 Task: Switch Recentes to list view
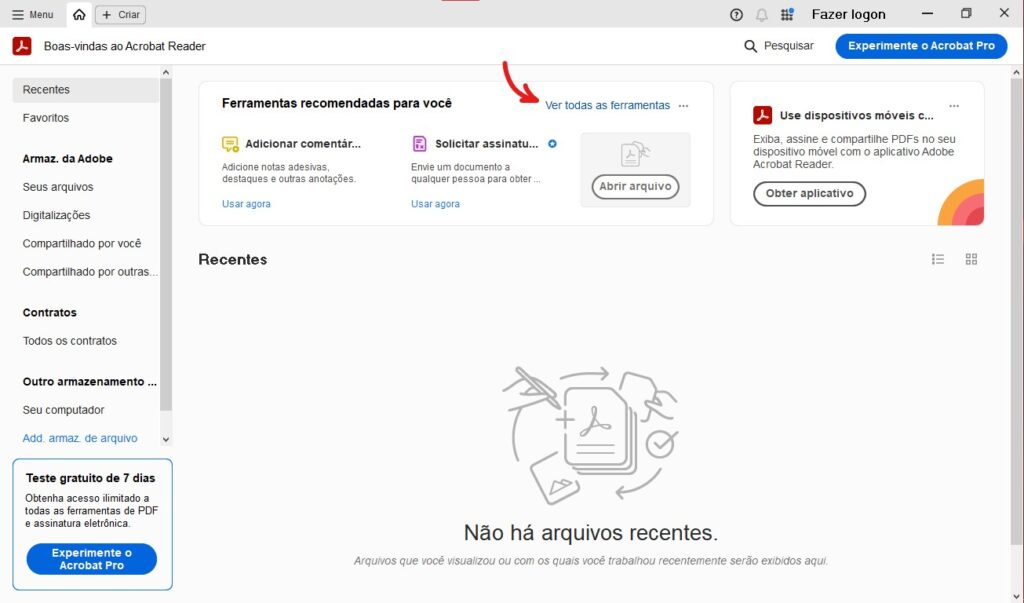(938, 259)
